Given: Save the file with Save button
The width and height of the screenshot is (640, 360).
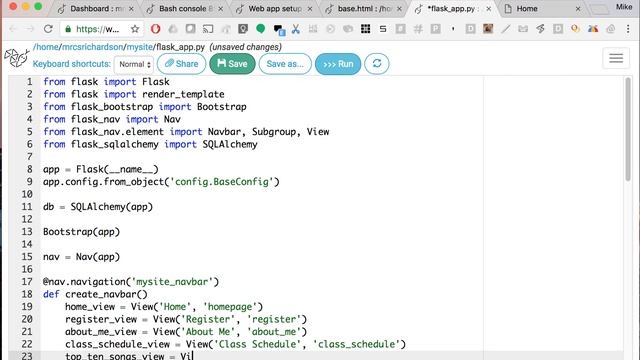Looking at the screenshot, I should pyautogui.click(x=232, y=64).
